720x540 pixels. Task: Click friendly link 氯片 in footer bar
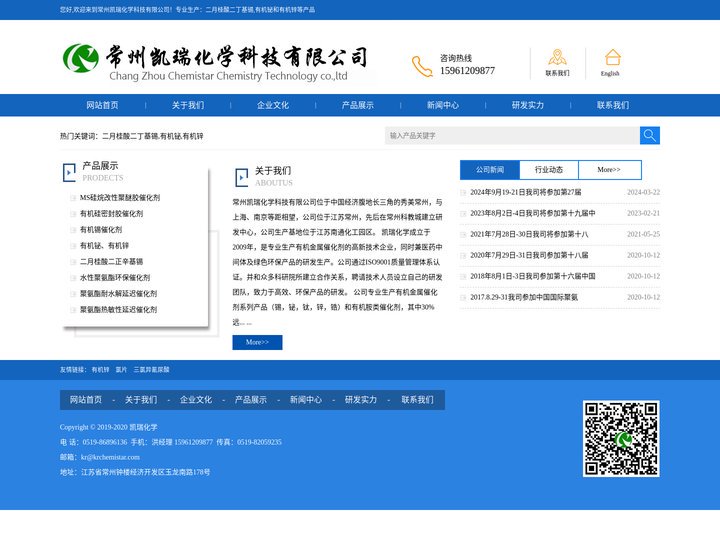[121, 370]
